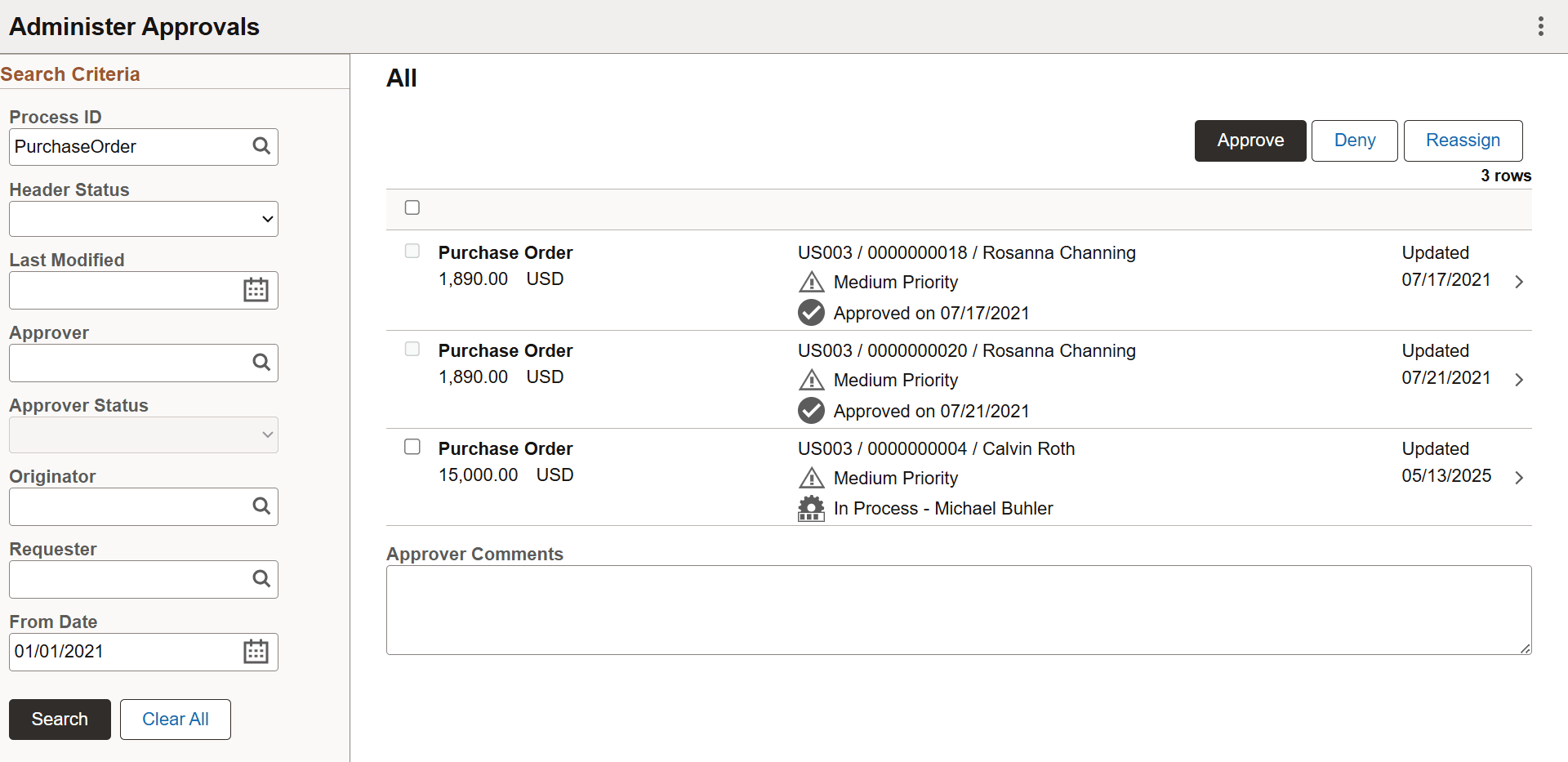Check the checkbox for purchase order 0000000018
The width and height of the screenshot is (1568, 762).
point(412,251)
